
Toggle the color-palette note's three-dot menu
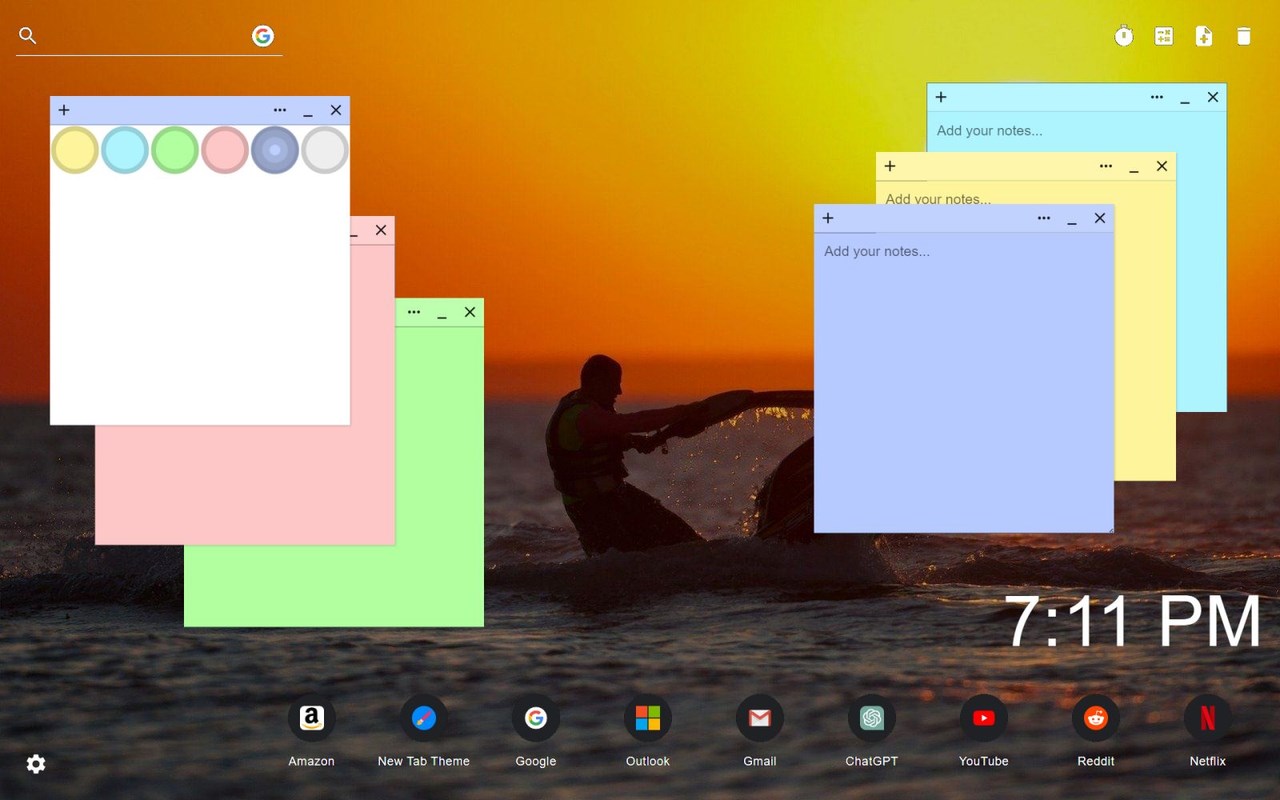pyautogui.click(x=280, y=110)
